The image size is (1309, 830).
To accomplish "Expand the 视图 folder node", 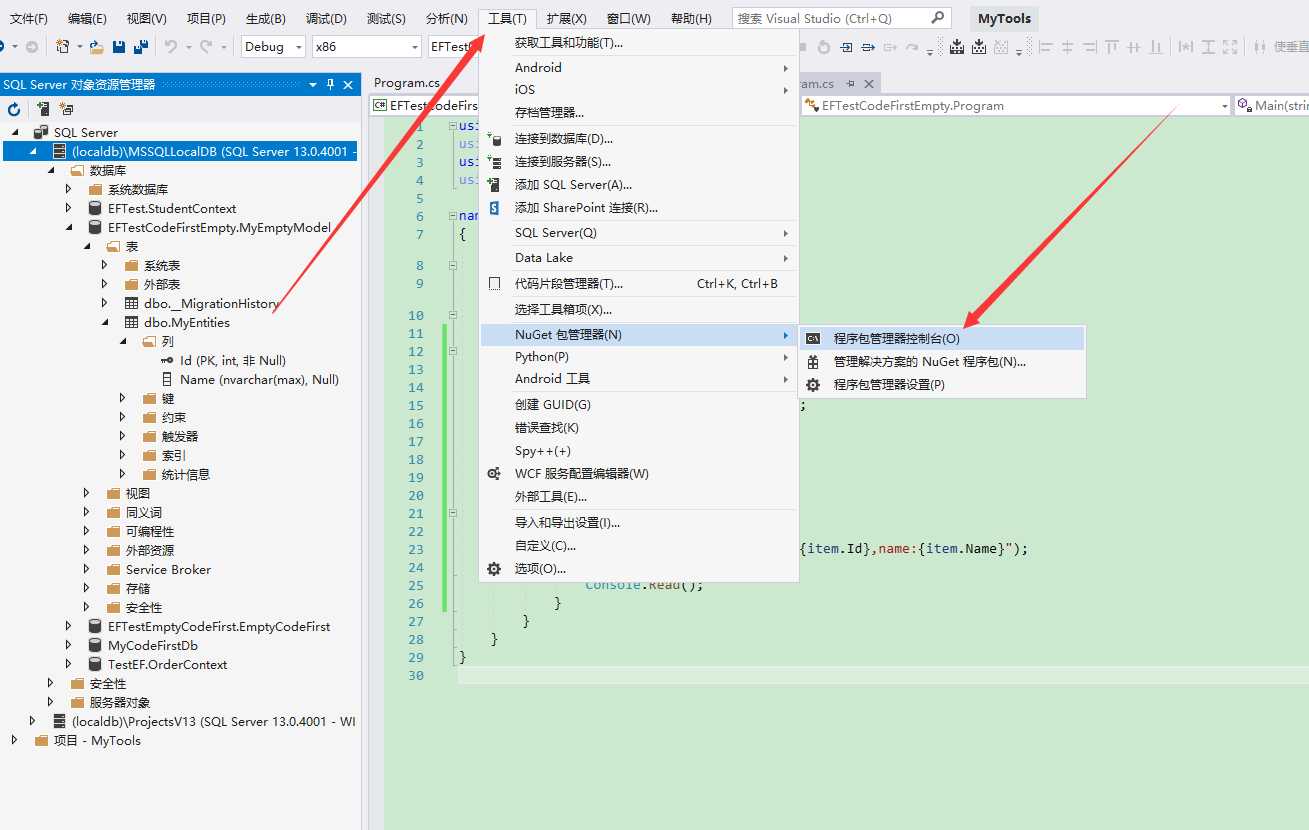I will point(86,493).
